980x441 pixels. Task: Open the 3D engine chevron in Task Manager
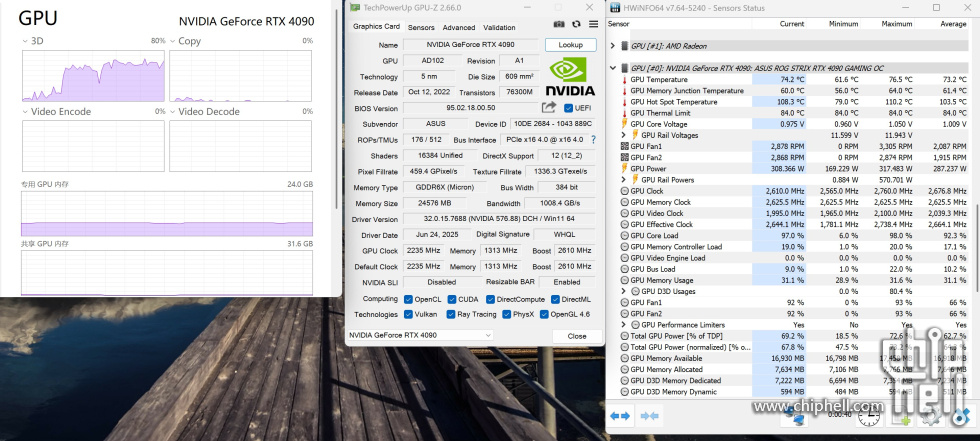pos(25,41)
